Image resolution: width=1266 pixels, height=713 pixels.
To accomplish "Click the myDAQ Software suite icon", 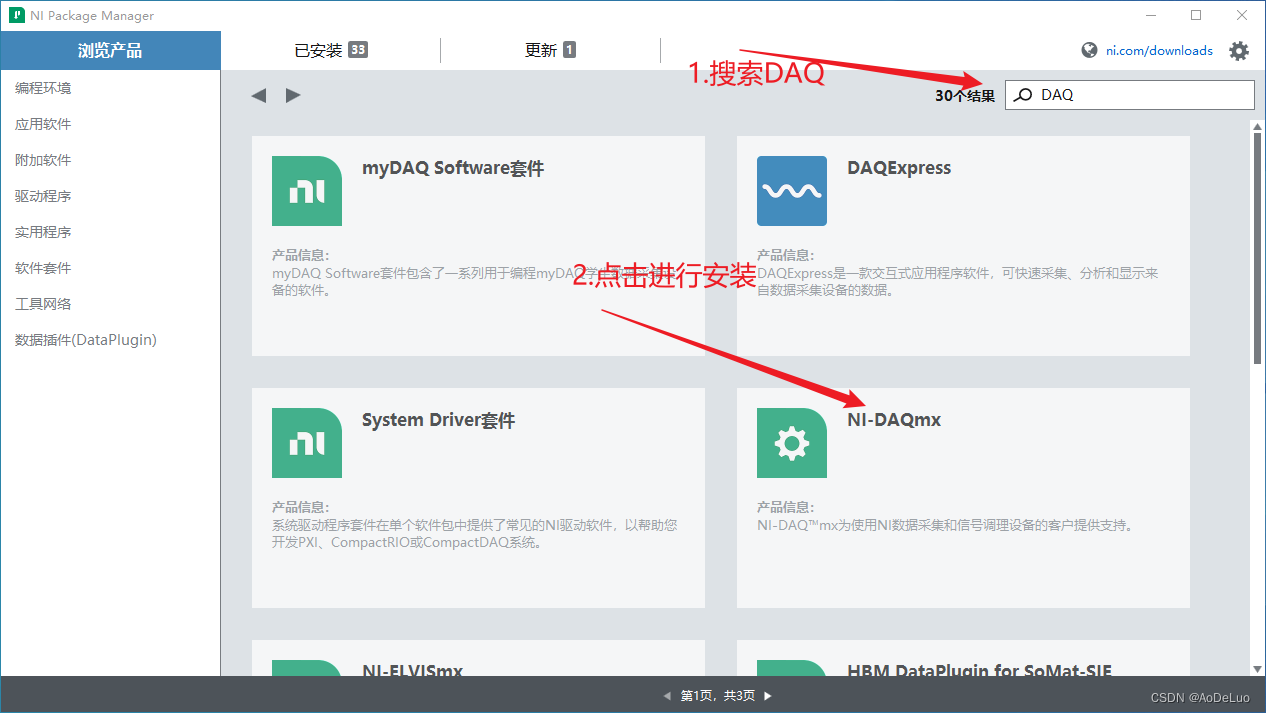I will click(x=307, y=191).
